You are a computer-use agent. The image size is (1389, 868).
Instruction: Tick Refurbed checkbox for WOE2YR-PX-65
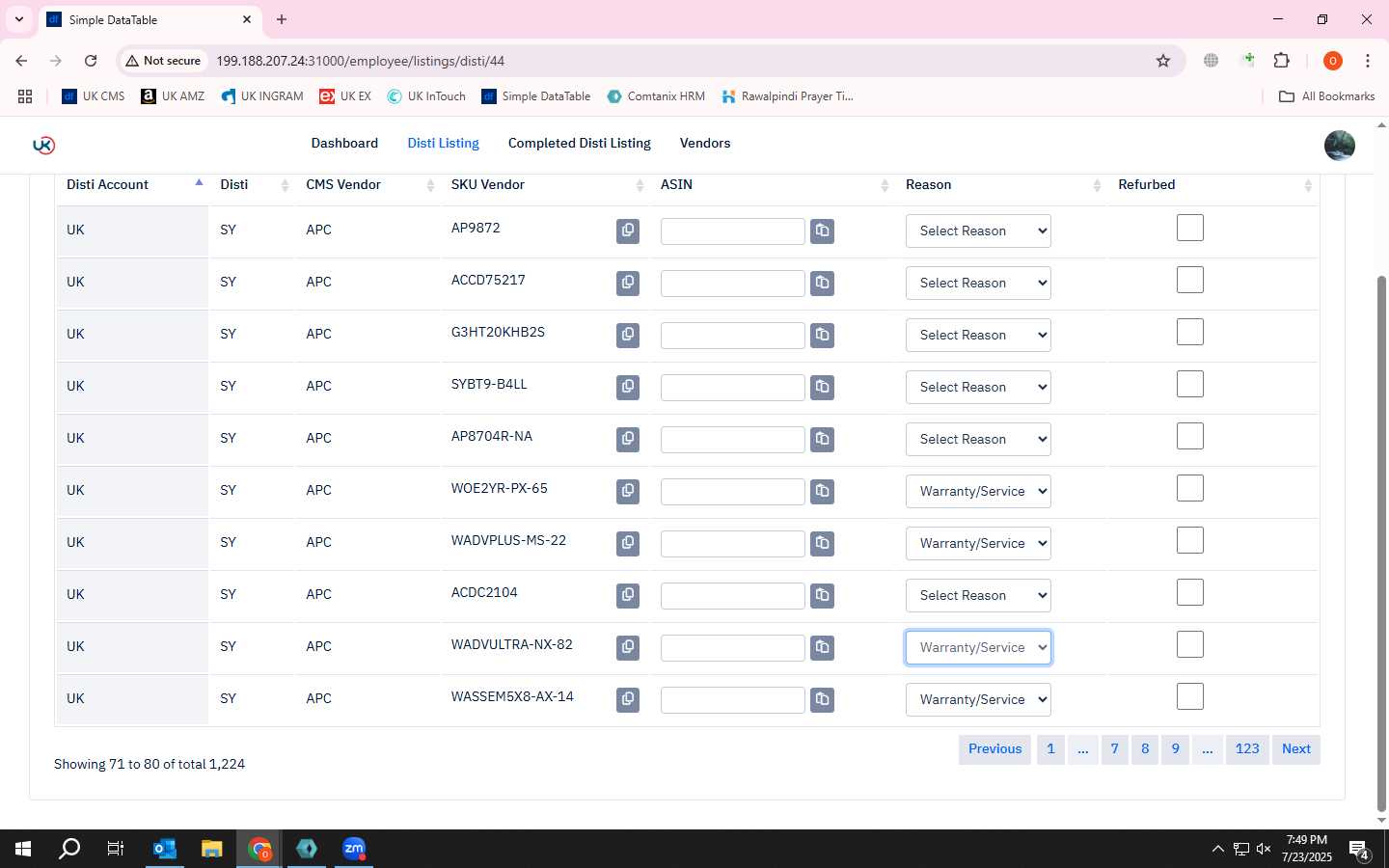[1190, 489]
